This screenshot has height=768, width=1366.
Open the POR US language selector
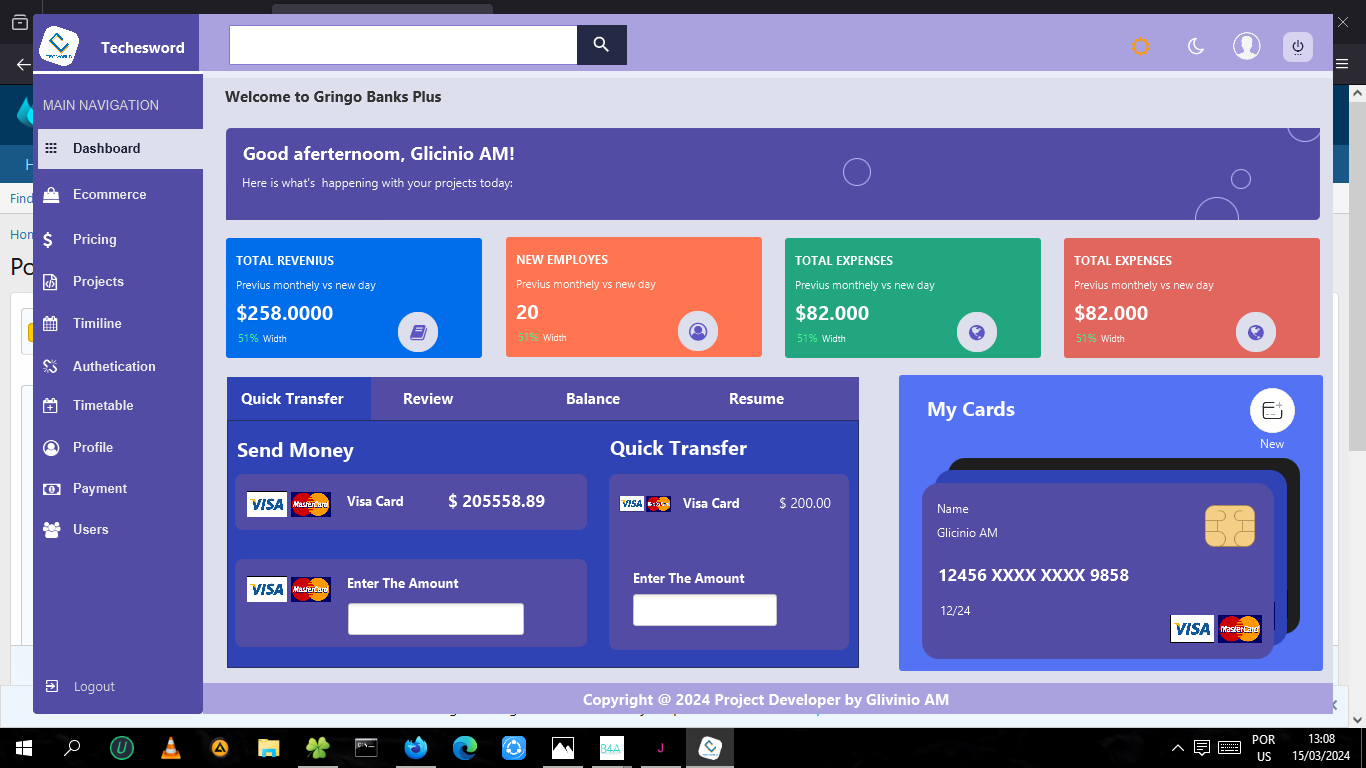coord(1264,748)
